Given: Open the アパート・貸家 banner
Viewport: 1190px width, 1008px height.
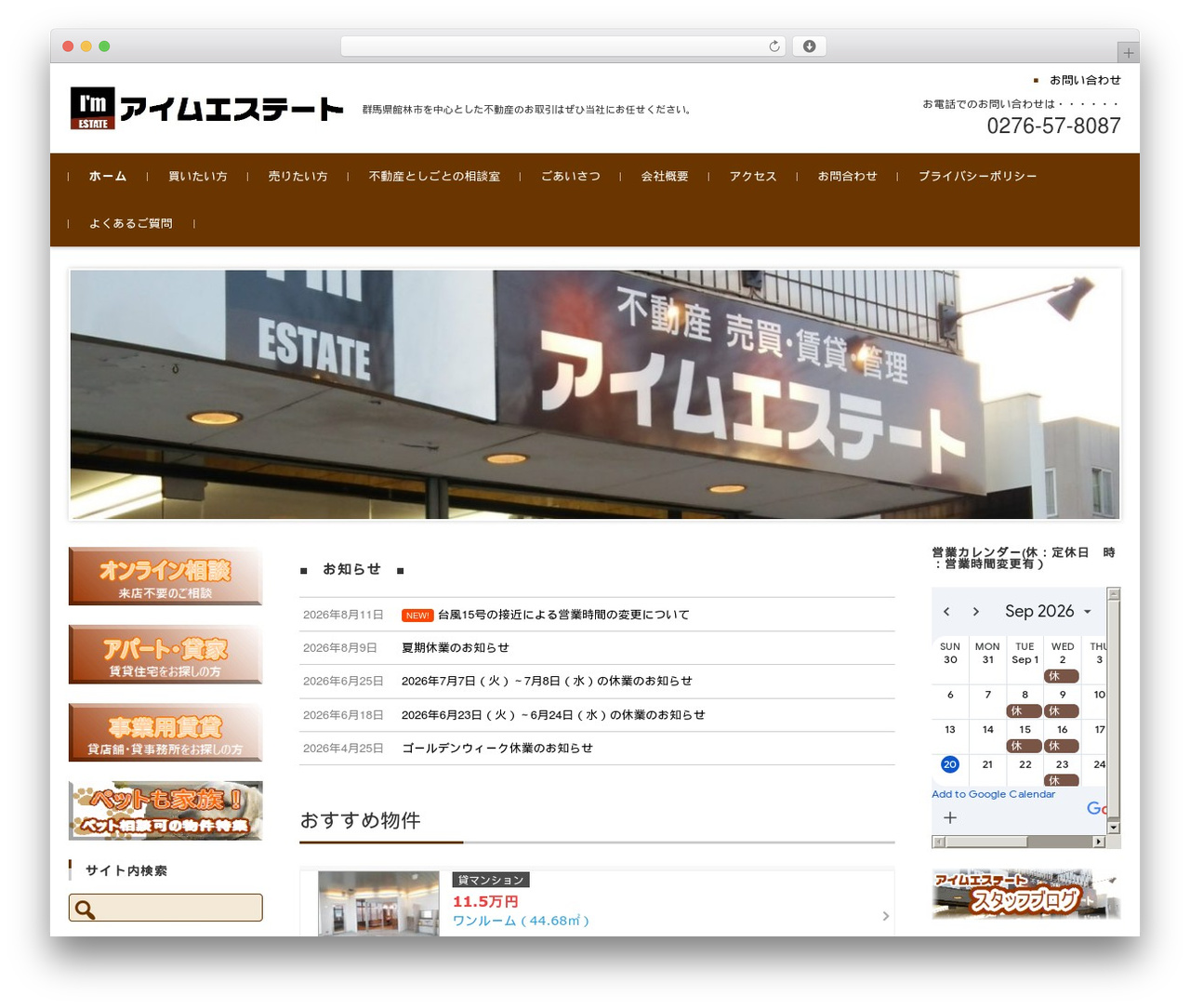Looking at the screenshot, I should point(165,655).
